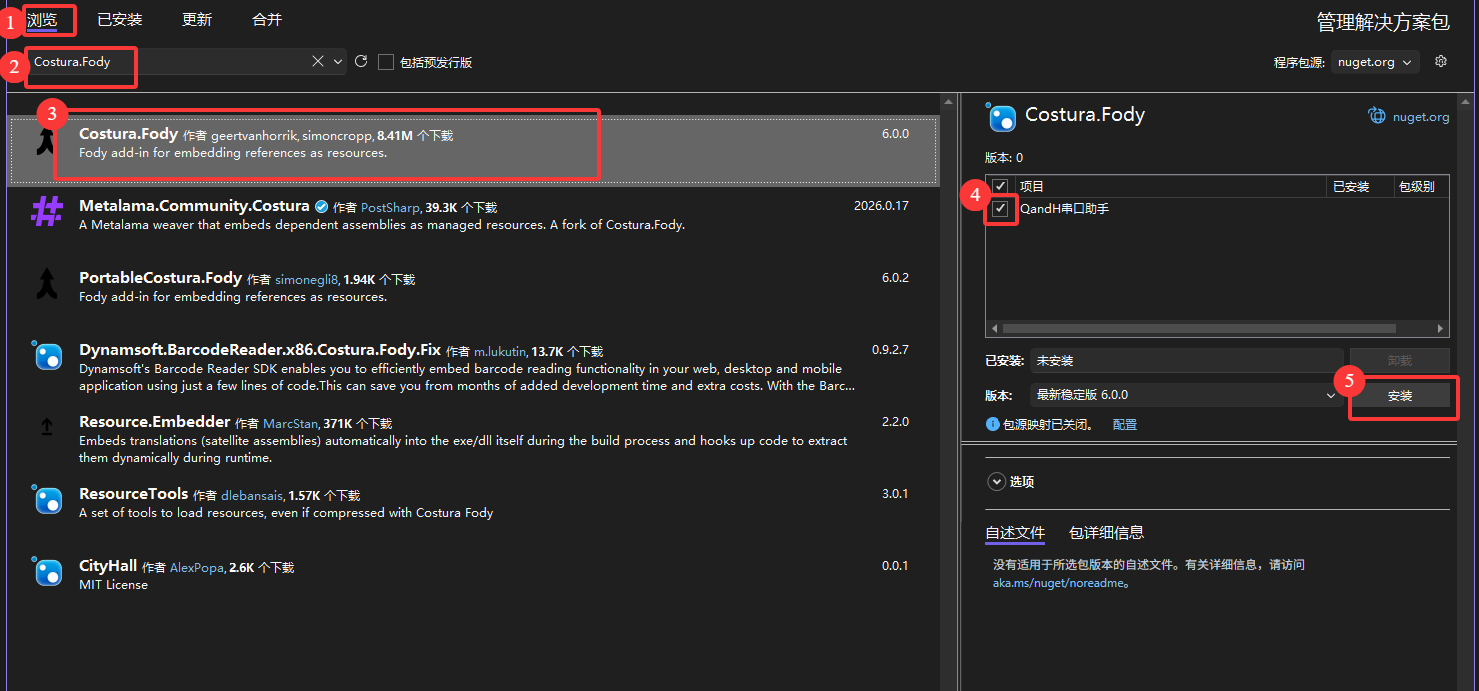Click PortableCostura.Fody package icon
The width and height of the screenshot is (1479, 691).
click(x=47, y=284)
